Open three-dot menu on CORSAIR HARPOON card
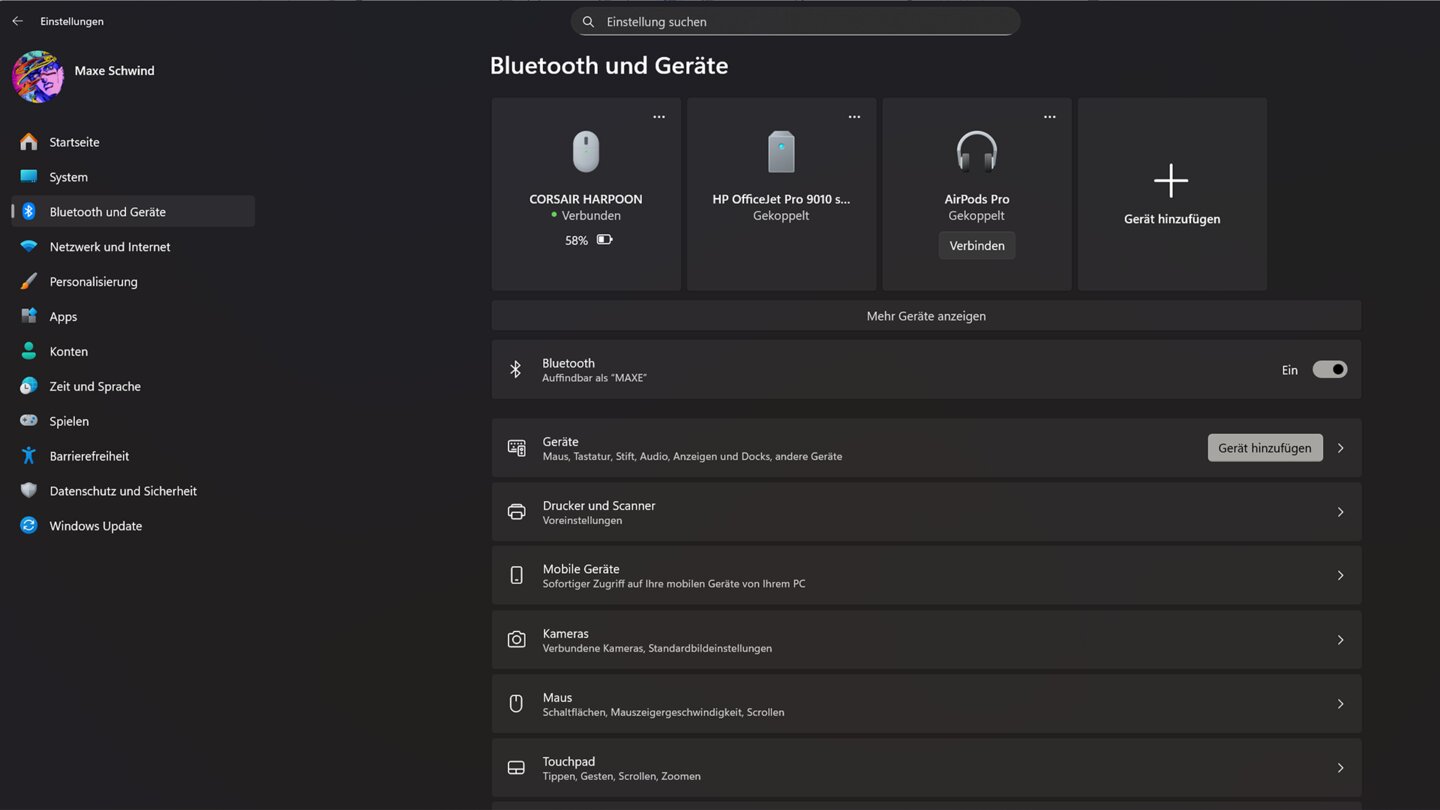This screenshot has height=810, width=1440. (659, 117)
